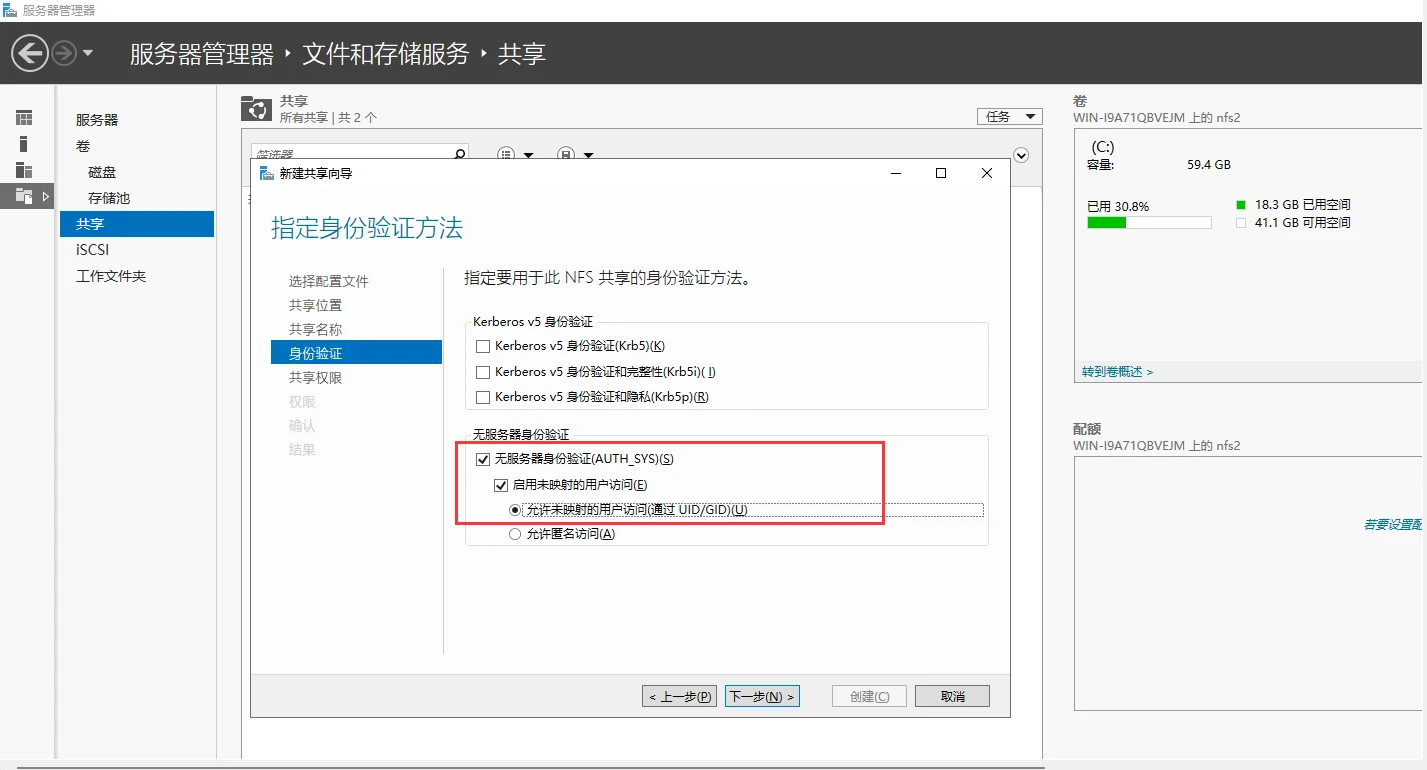Screen dimensions: 1427x770
Task: Select File and Storage Services sidebar icon
Action: [24, 196]
